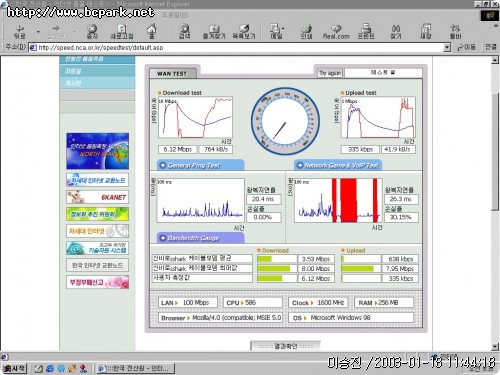Go to the Home toolbar icon
This screenshot has width=500, height=375.
click(152, 31)
